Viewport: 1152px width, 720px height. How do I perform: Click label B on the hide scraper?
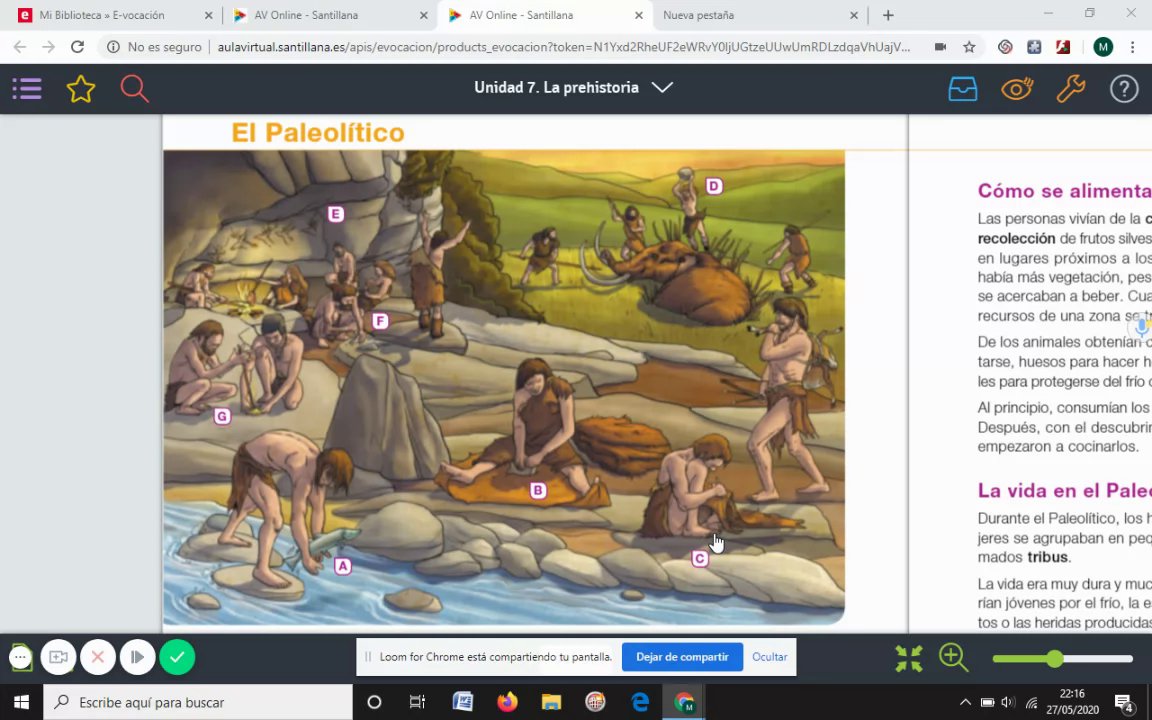click(538, 490)
